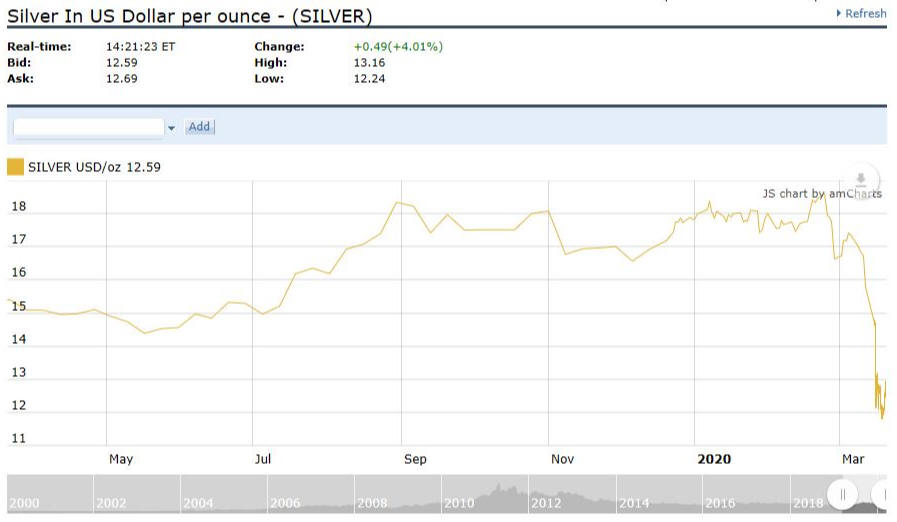Click the 2012 year on scrollbar timeline
The width and height of the screenshot is (897, 522).
point(546,503)
